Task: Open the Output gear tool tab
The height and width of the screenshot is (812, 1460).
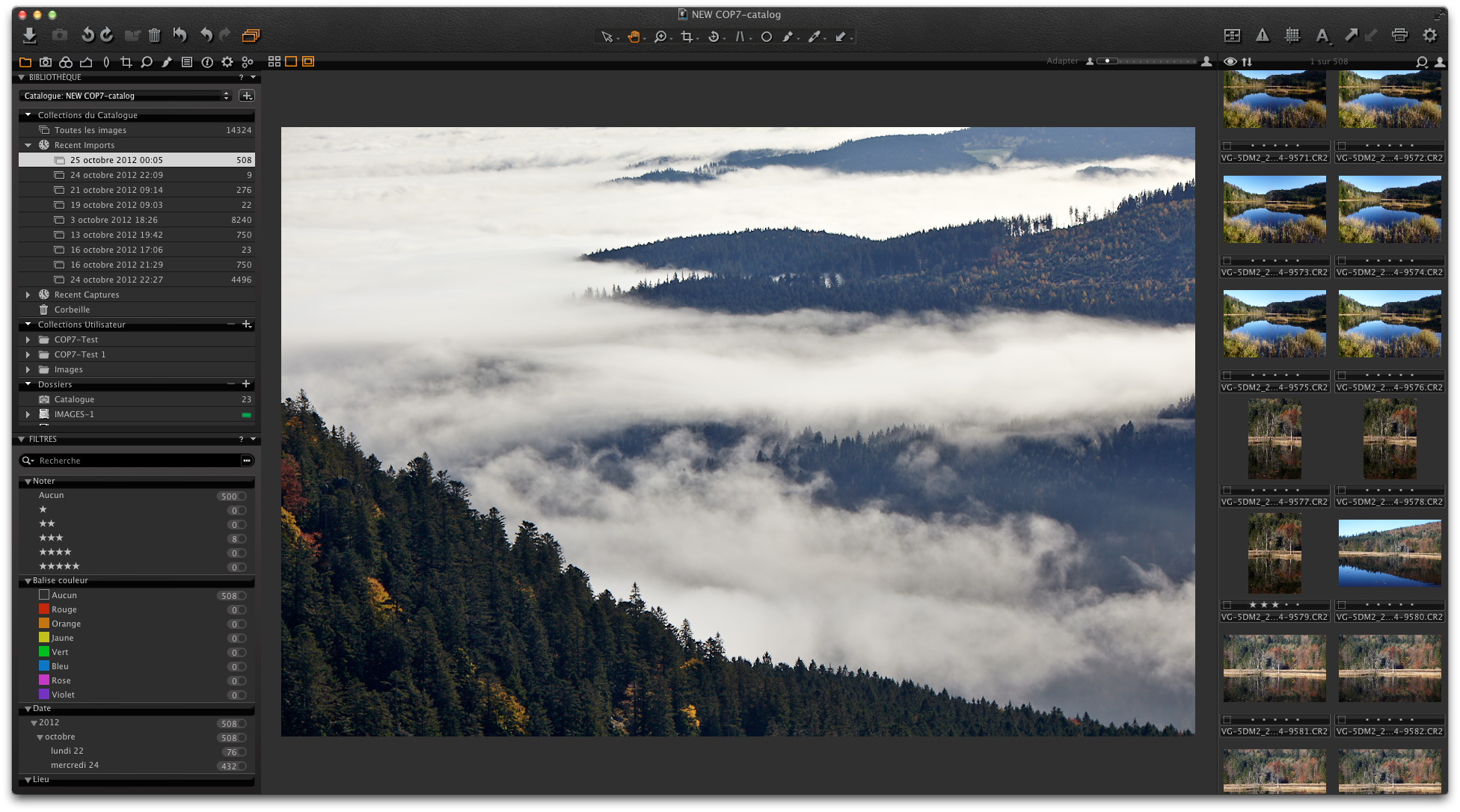Action: point(227,62)
